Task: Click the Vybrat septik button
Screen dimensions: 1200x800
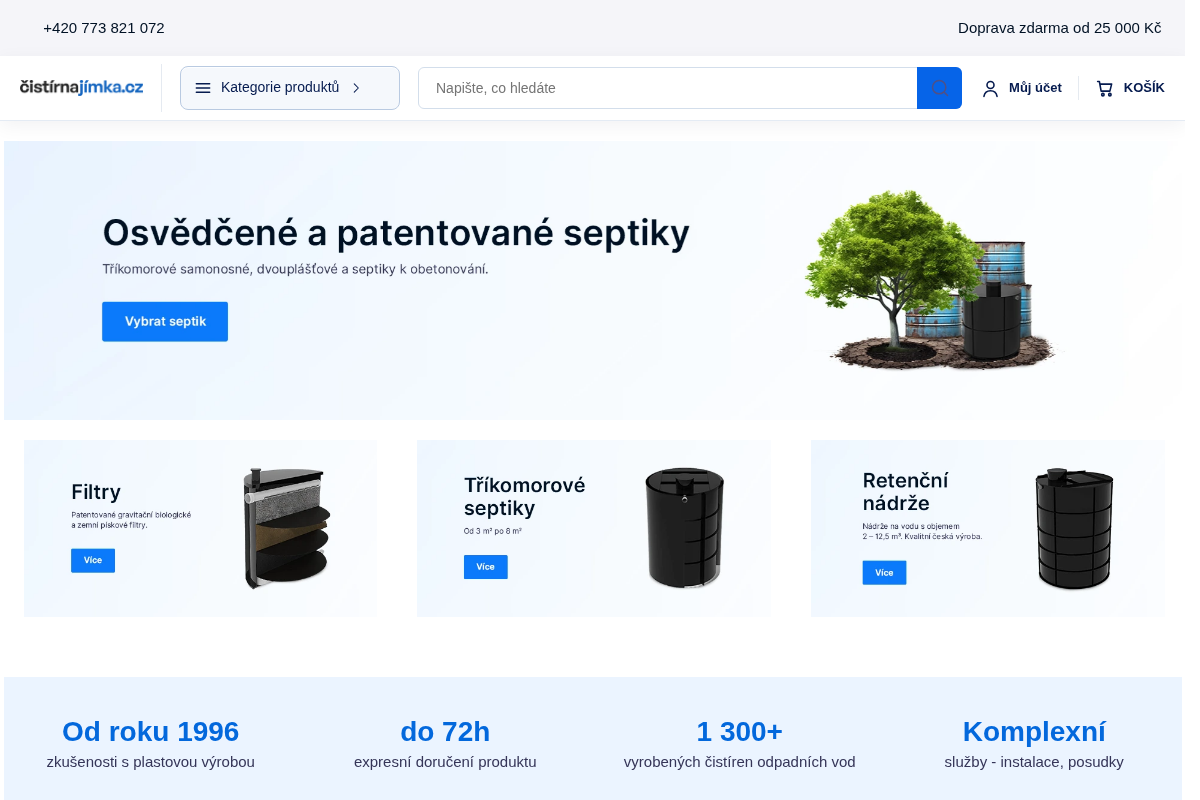Action: pos(165,322)
